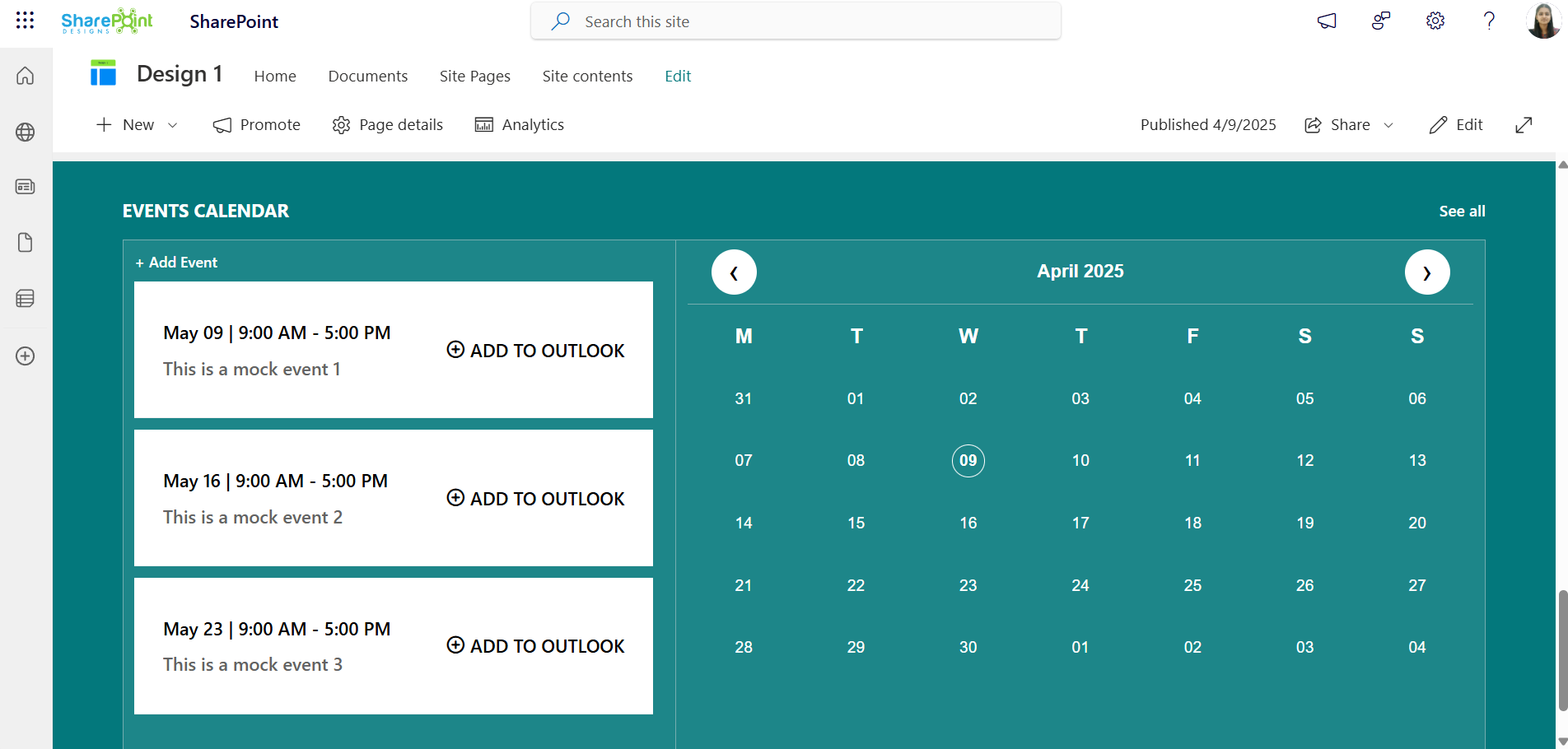Expand the New dropdown menu
The image size is (1568, 749).
pyautogui.click(x=172, y=125)
